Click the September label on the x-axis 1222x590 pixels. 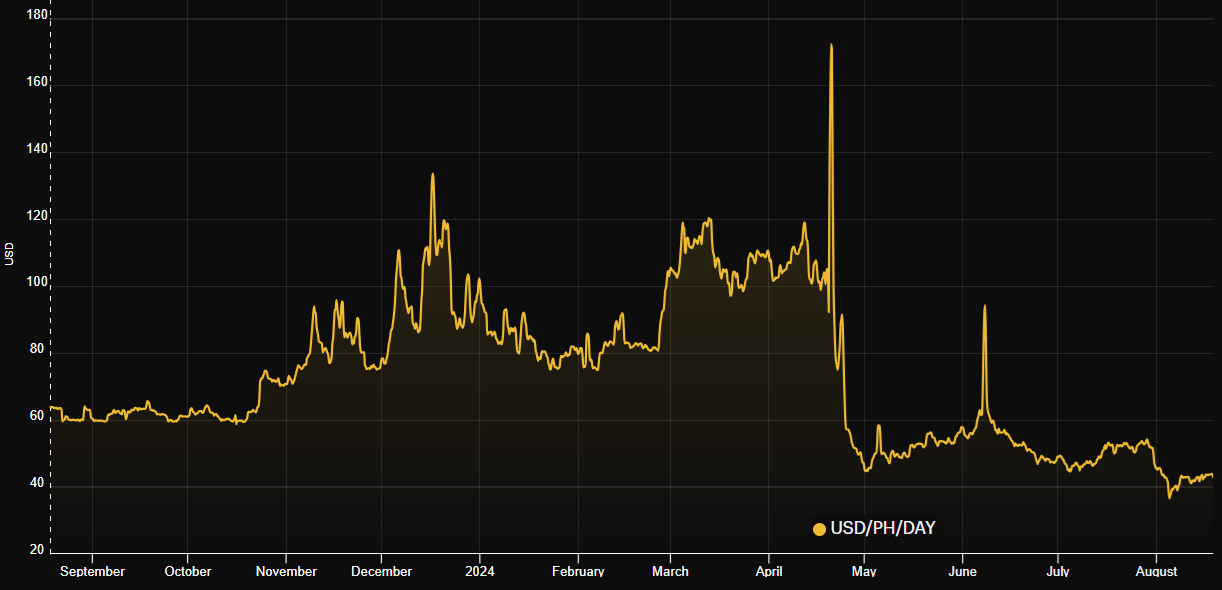pyautogui.click(x=92, y=572)
